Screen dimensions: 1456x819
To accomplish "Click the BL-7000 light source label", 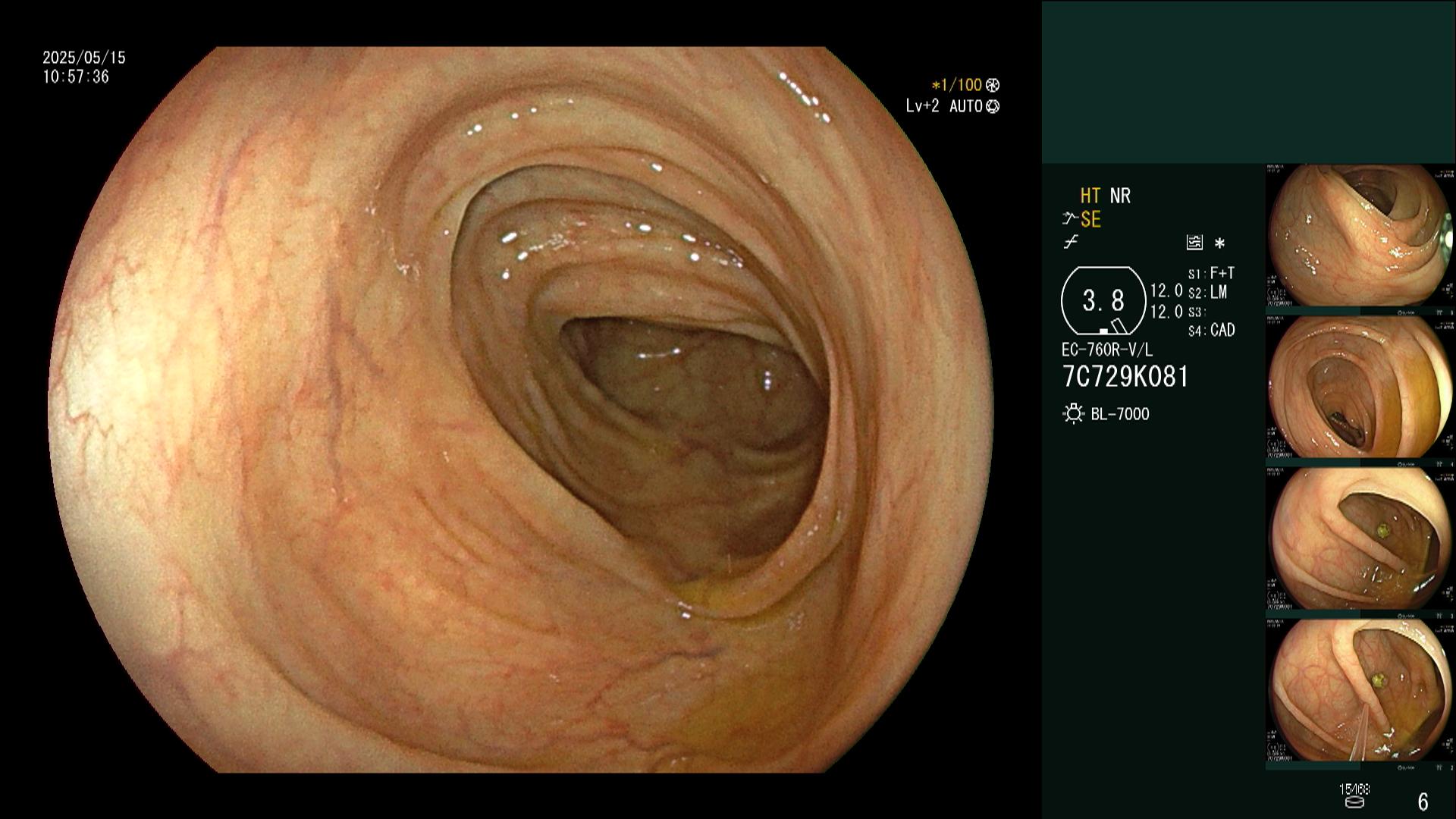I will coord(1120,414).
